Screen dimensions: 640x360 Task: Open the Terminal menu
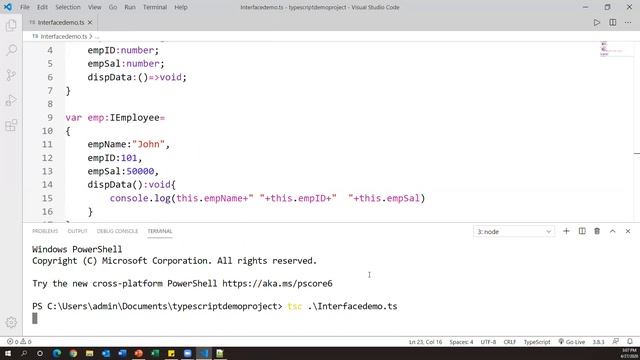click(155, 7)
